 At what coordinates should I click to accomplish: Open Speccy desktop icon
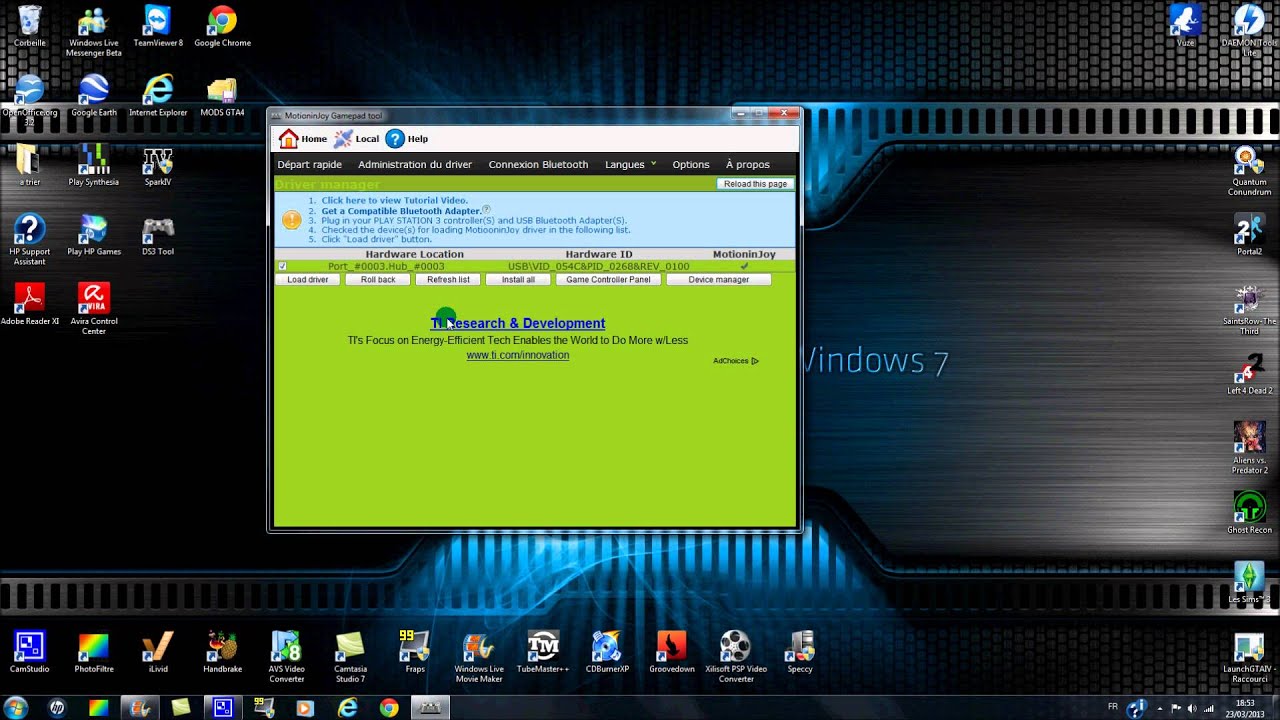pyautogui.click(x=799, y=652)
